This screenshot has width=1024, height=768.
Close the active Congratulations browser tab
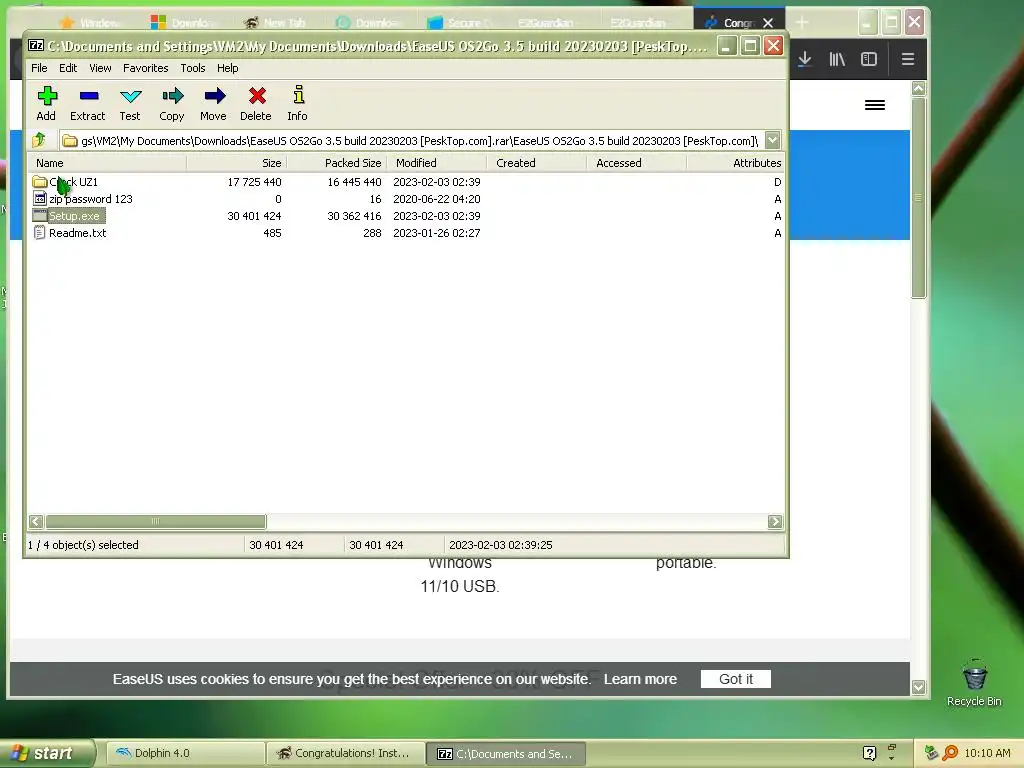pos(768,23)
